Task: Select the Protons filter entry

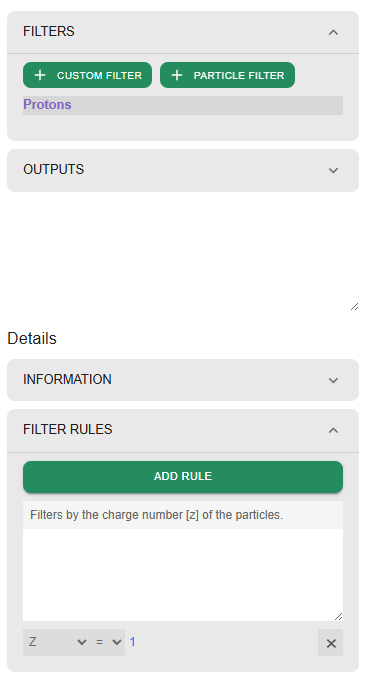Action: 183,105
